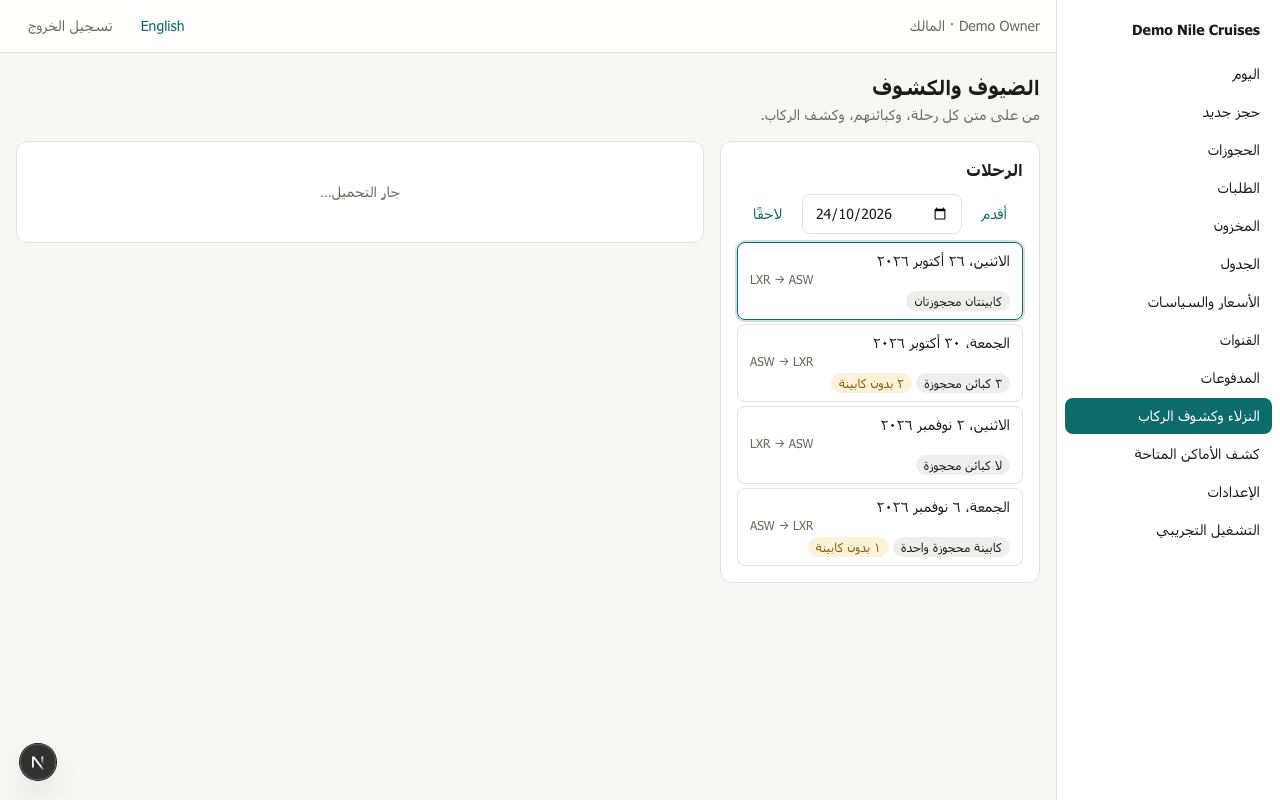The image size is (1280, 800).
Task: Click the ٣ كبائن محجوزة badge
Action: 963,383
